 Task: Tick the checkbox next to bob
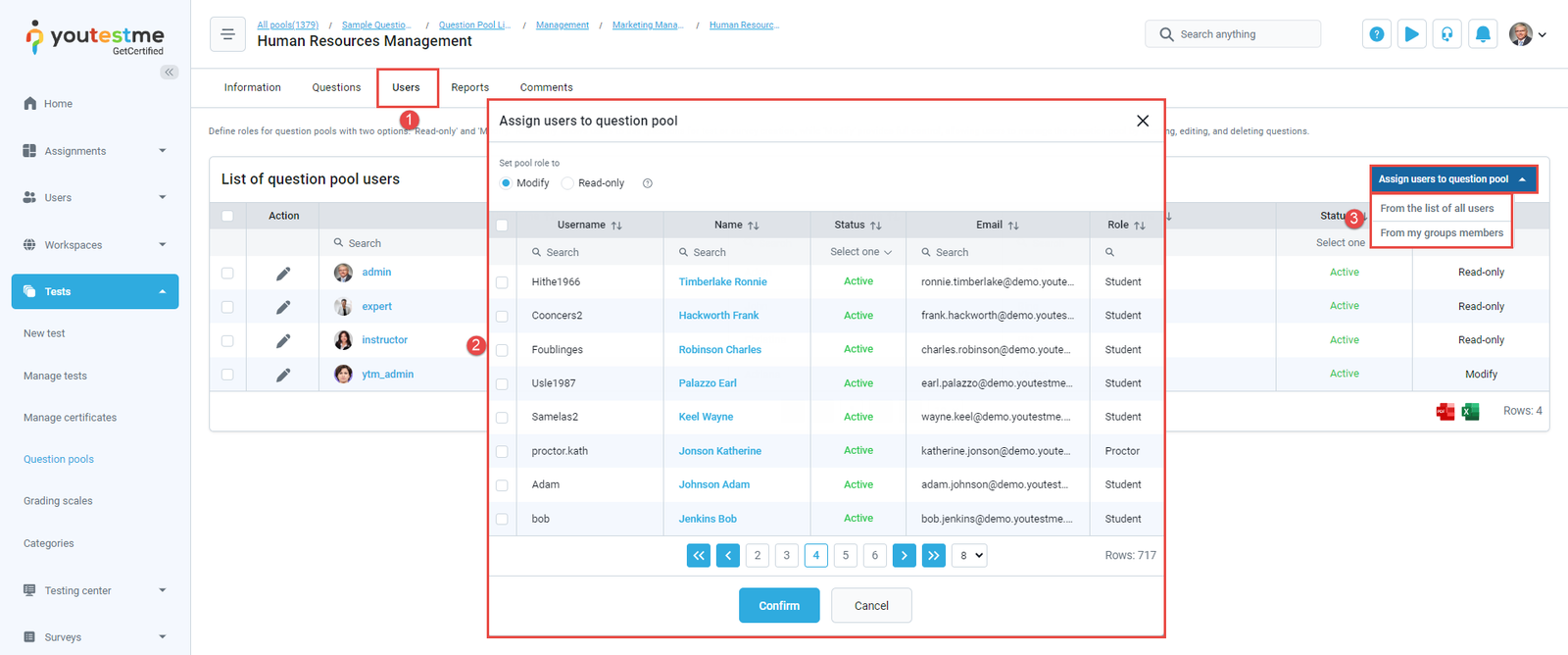coord(502,519)
